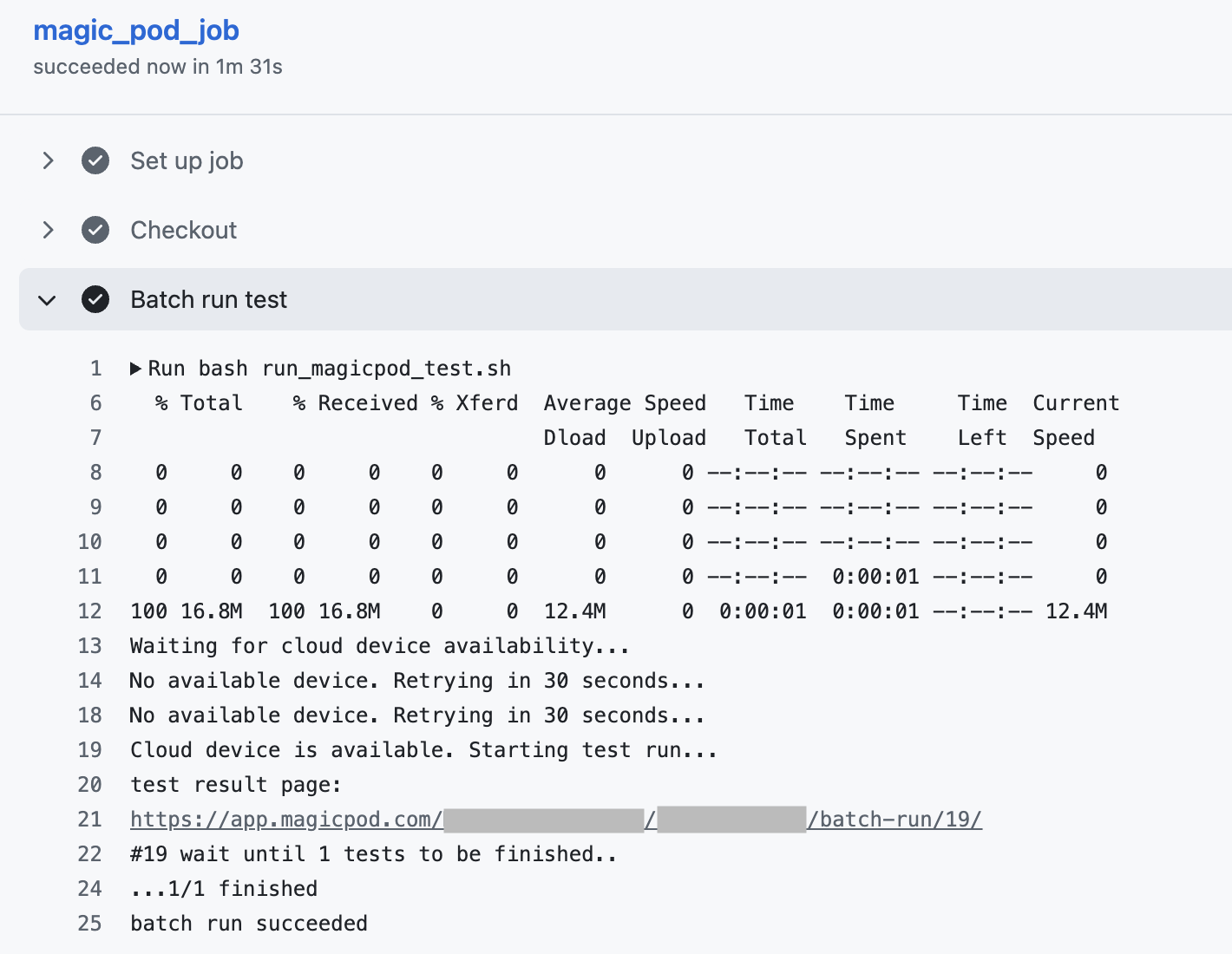This screenshot has height=954, width=1232.
Task: Click 'test result page:' line
Action: tap(236, 785)
